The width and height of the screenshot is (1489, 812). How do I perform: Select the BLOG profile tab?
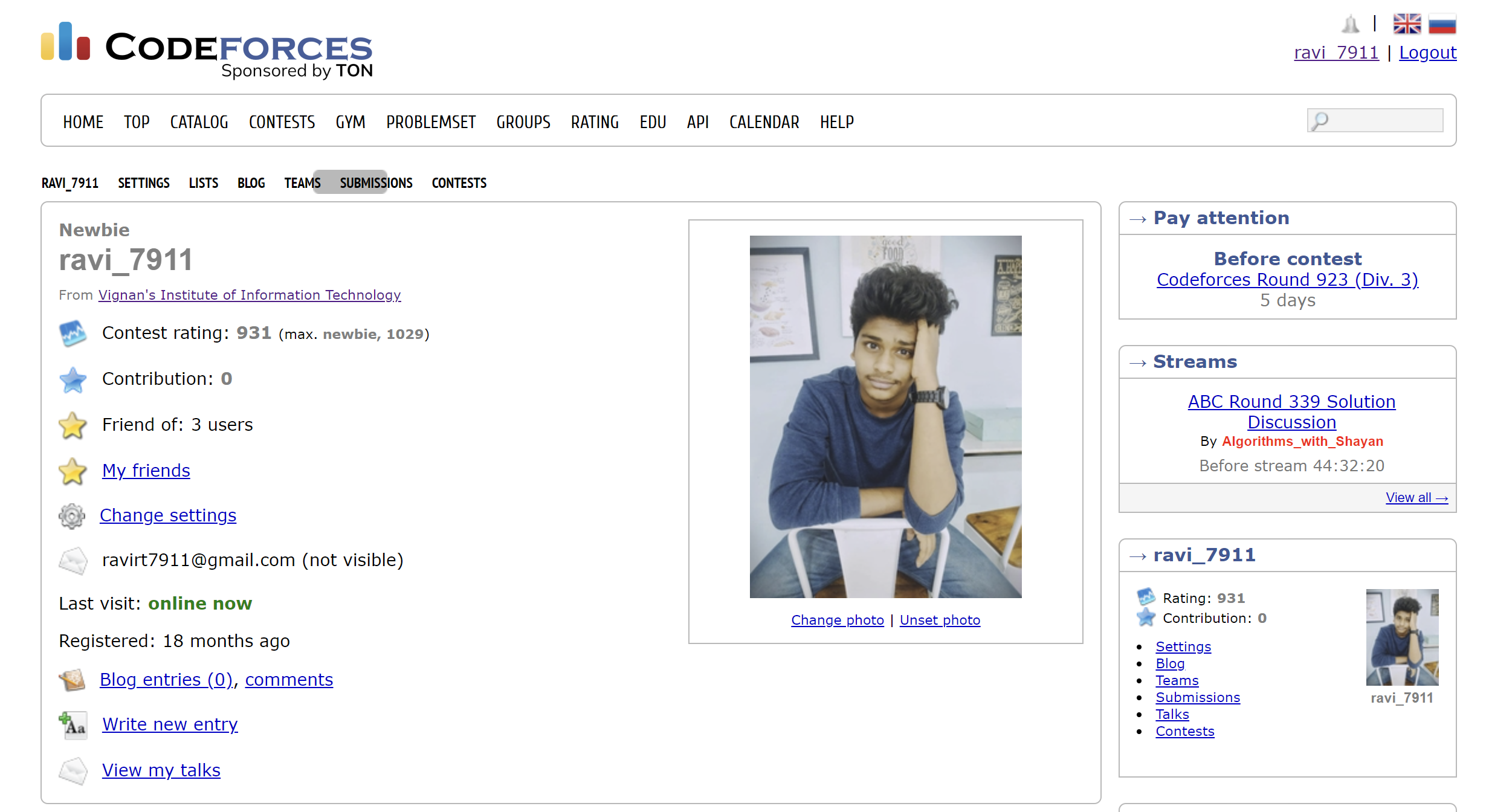coord(251,183)
